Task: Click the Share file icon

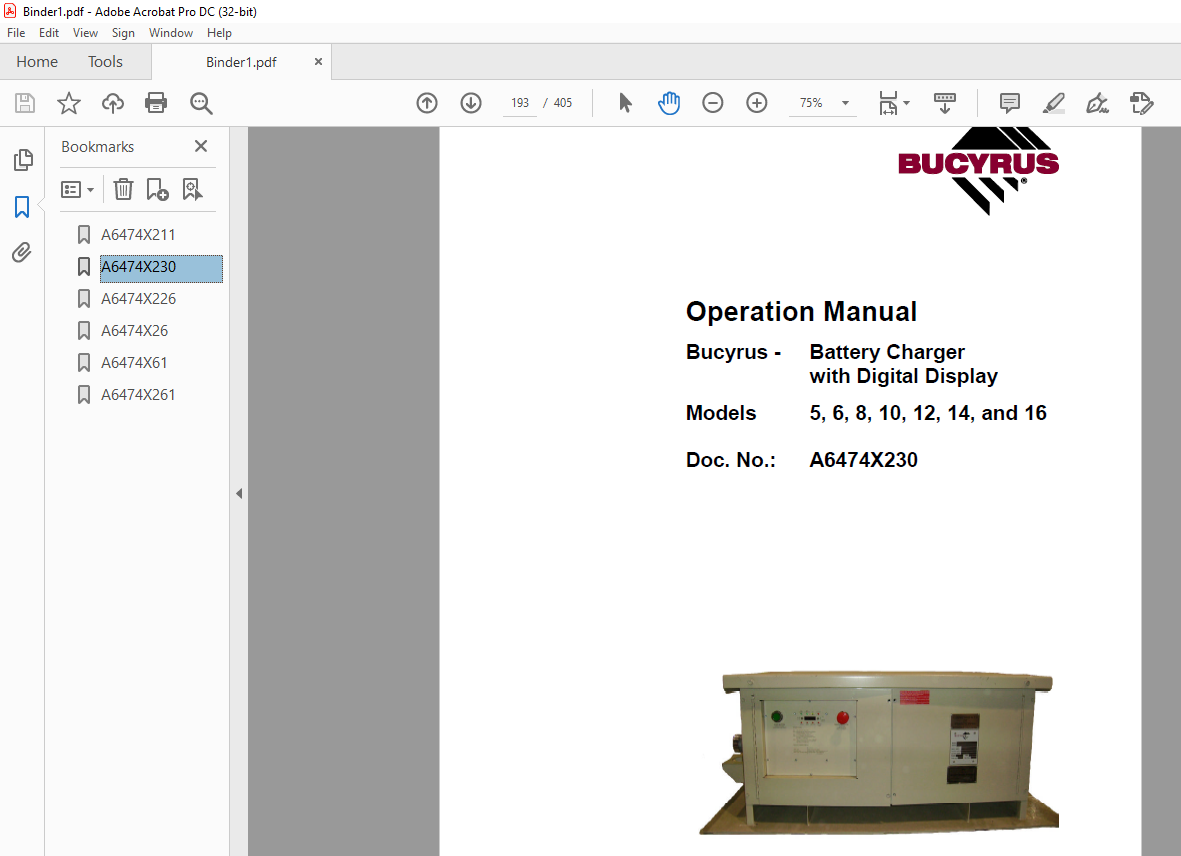Action: [1142, 103]
